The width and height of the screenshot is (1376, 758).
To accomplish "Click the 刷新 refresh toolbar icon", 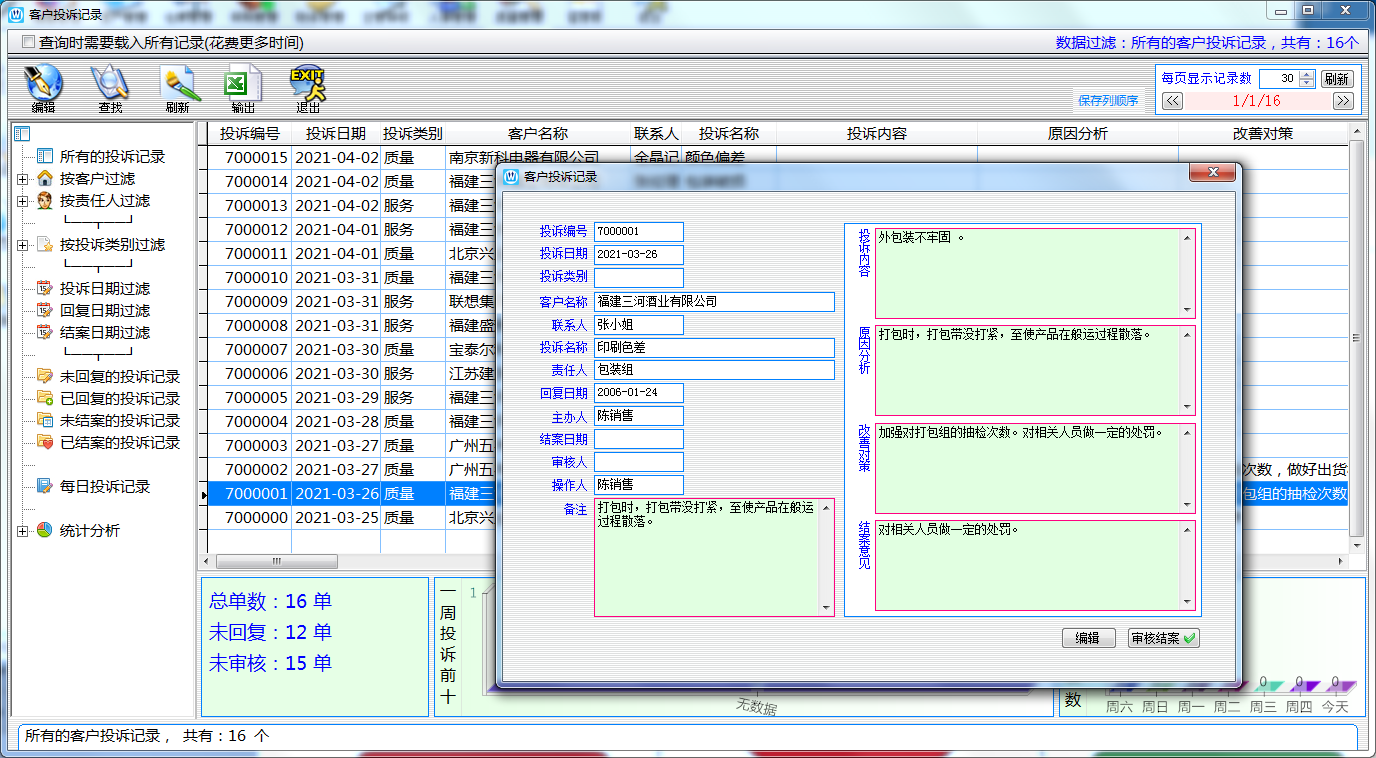I will (178, 88).
